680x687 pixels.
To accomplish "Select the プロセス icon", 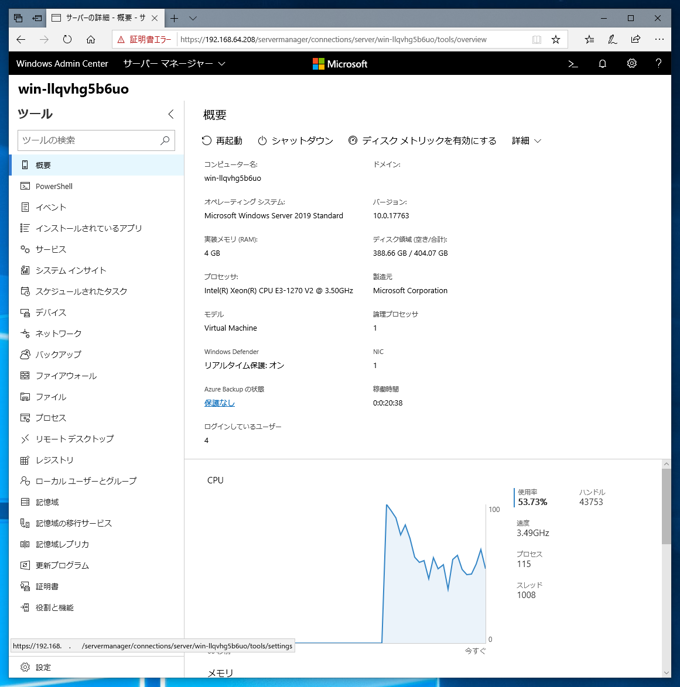I will 25,418.
